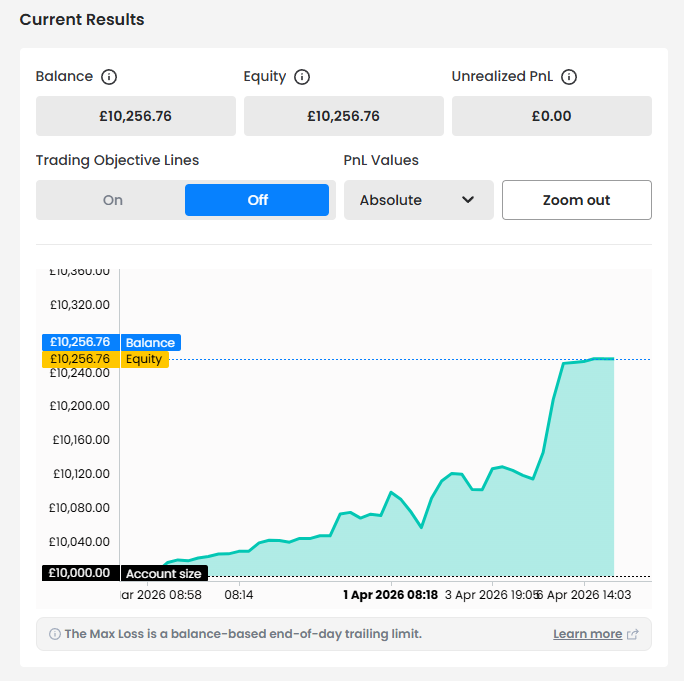Click the Unrealized PnL value £0.00
684x681 pixels.
click(552, 116)
